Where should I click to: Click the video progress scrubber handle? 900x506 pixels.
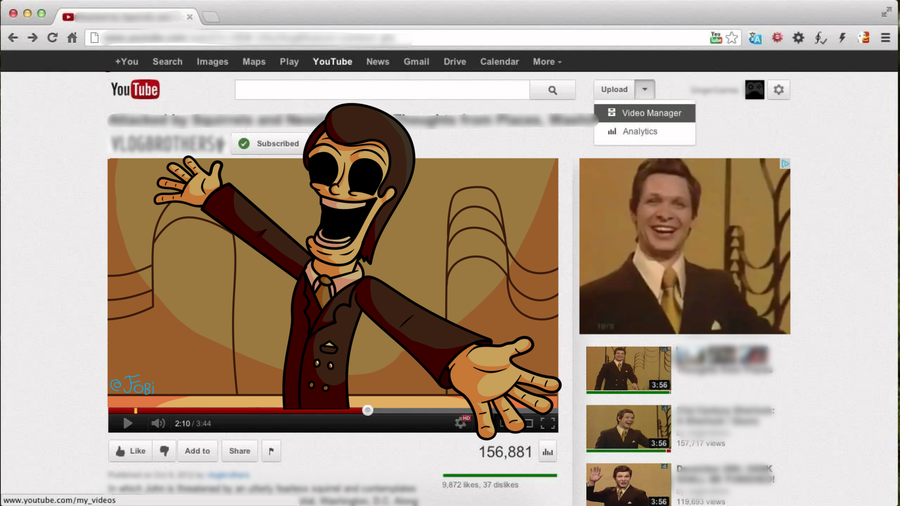tap(368, 410)
